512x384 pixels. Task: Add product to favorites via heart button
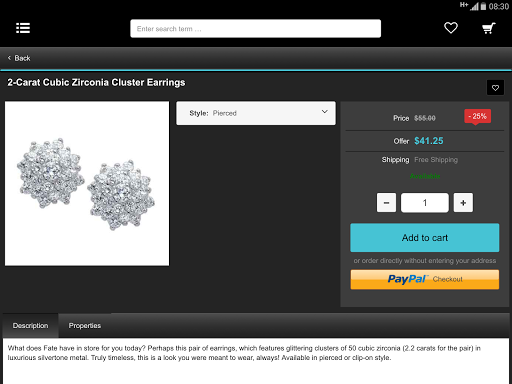[495, 88]
